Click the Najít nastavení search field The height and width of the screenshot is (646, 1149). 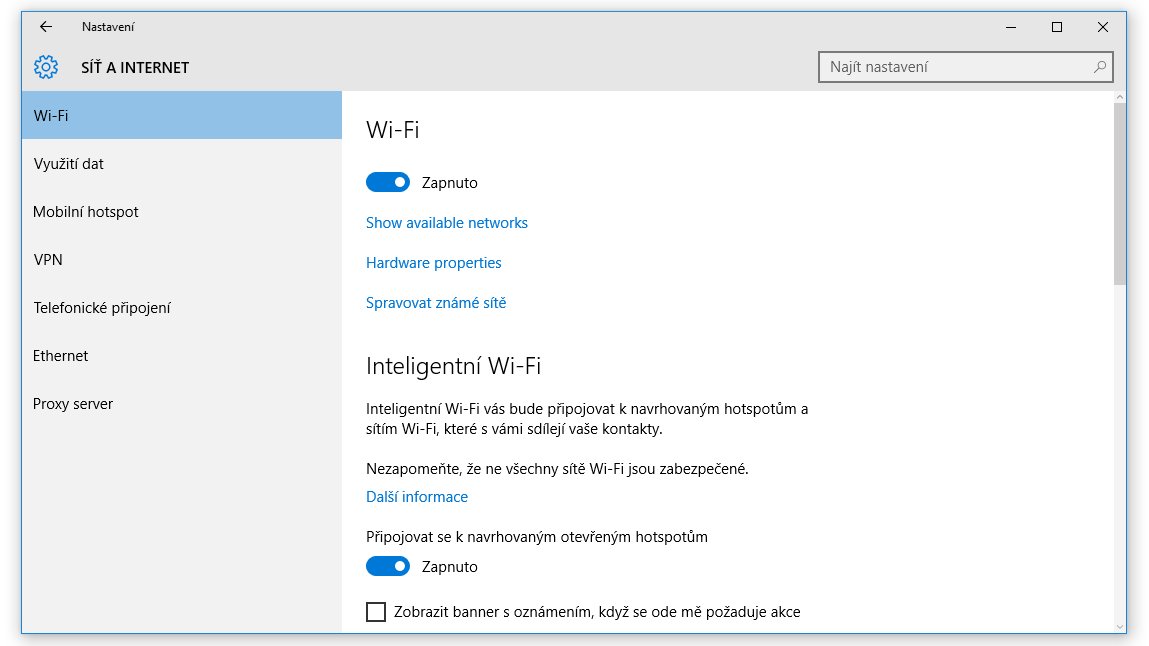click(x=966, y=67)
